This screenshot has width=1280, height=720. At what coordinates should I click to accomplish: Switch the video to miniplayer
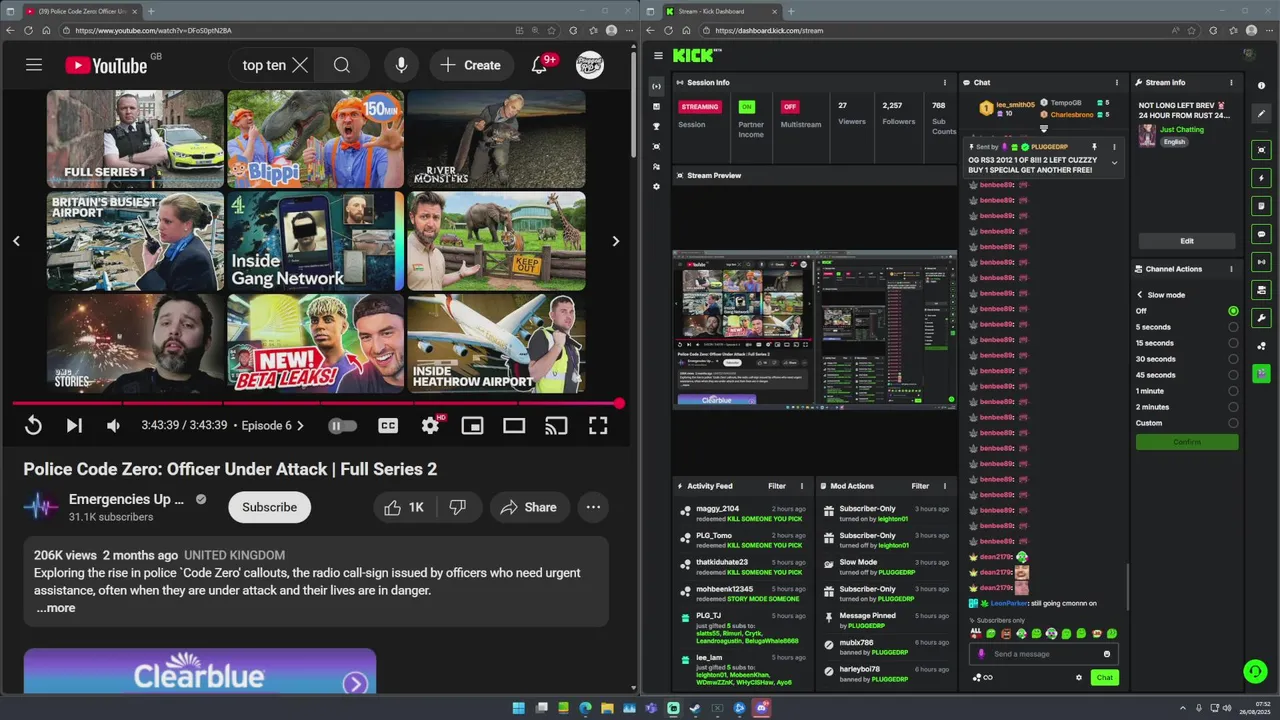pos(472,425)
